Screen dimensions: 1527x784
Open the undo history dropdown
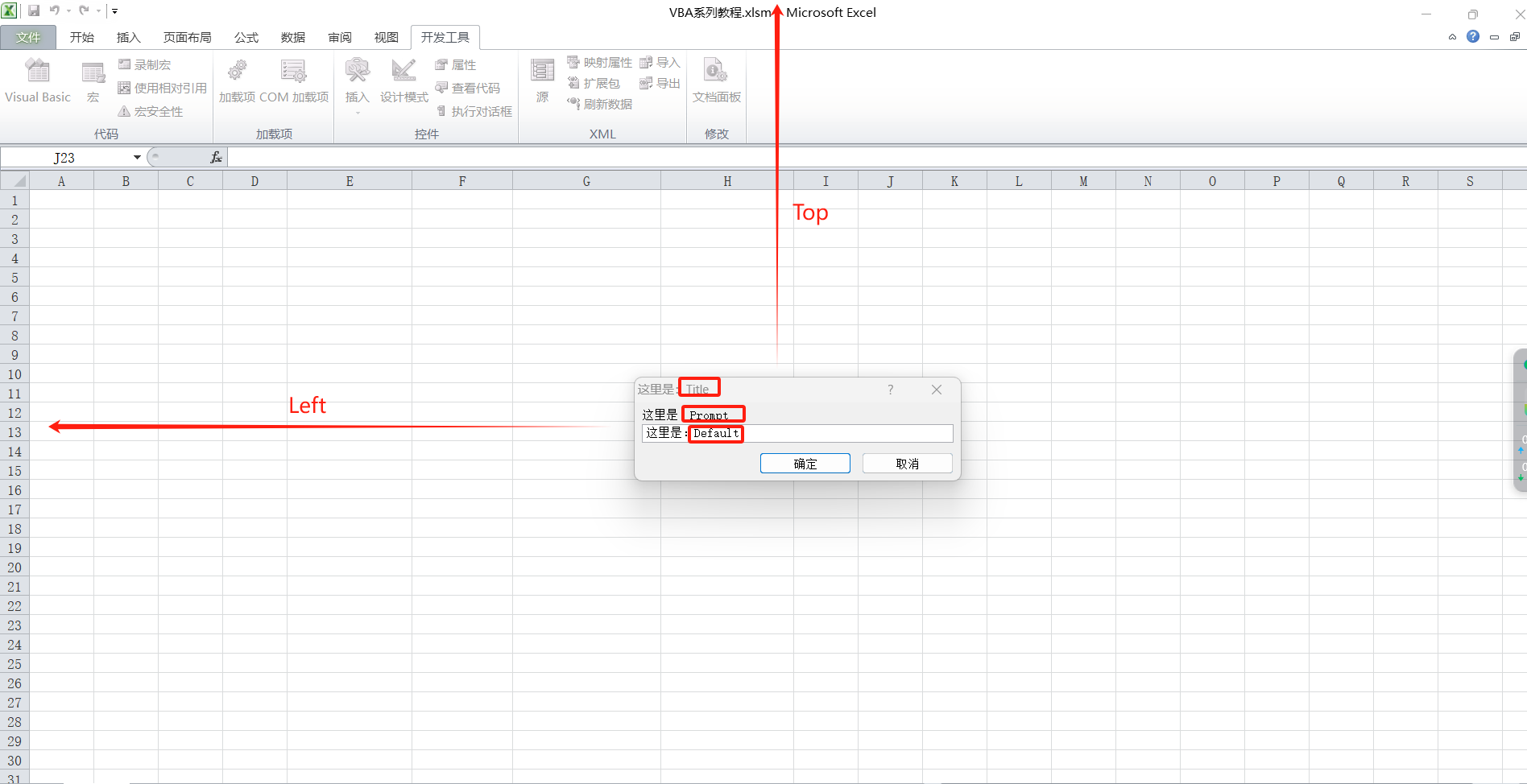[68, 11]
